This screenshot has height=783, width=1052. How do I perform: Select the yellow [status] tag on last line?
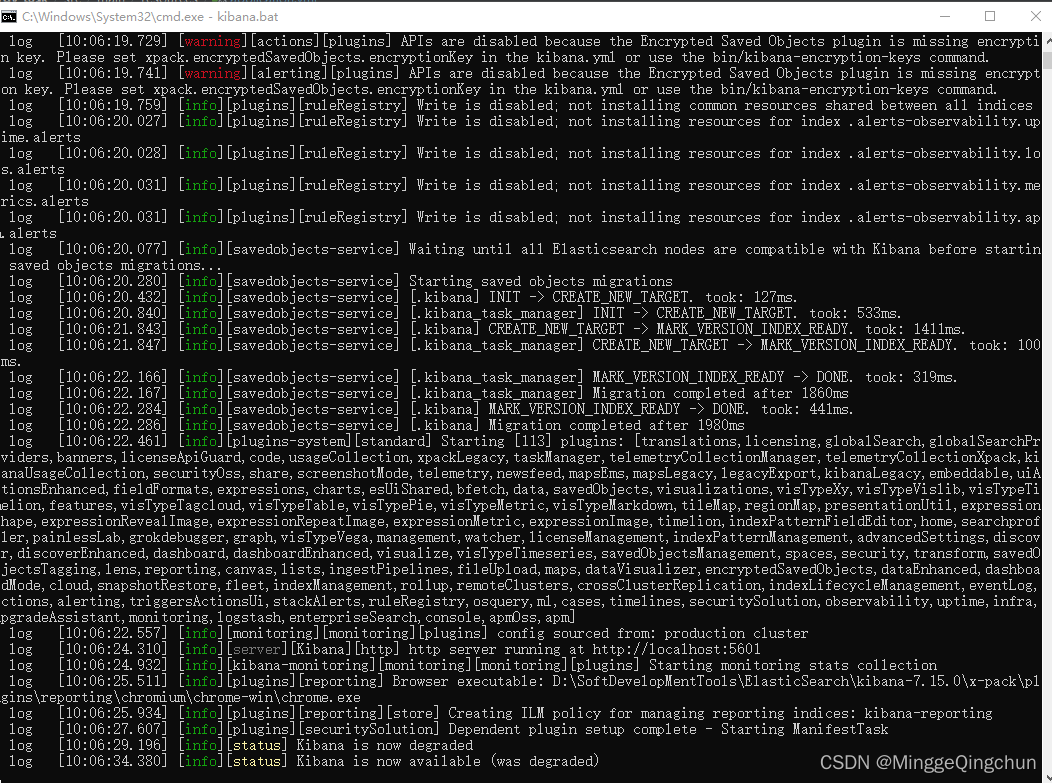tap(258, 761)
